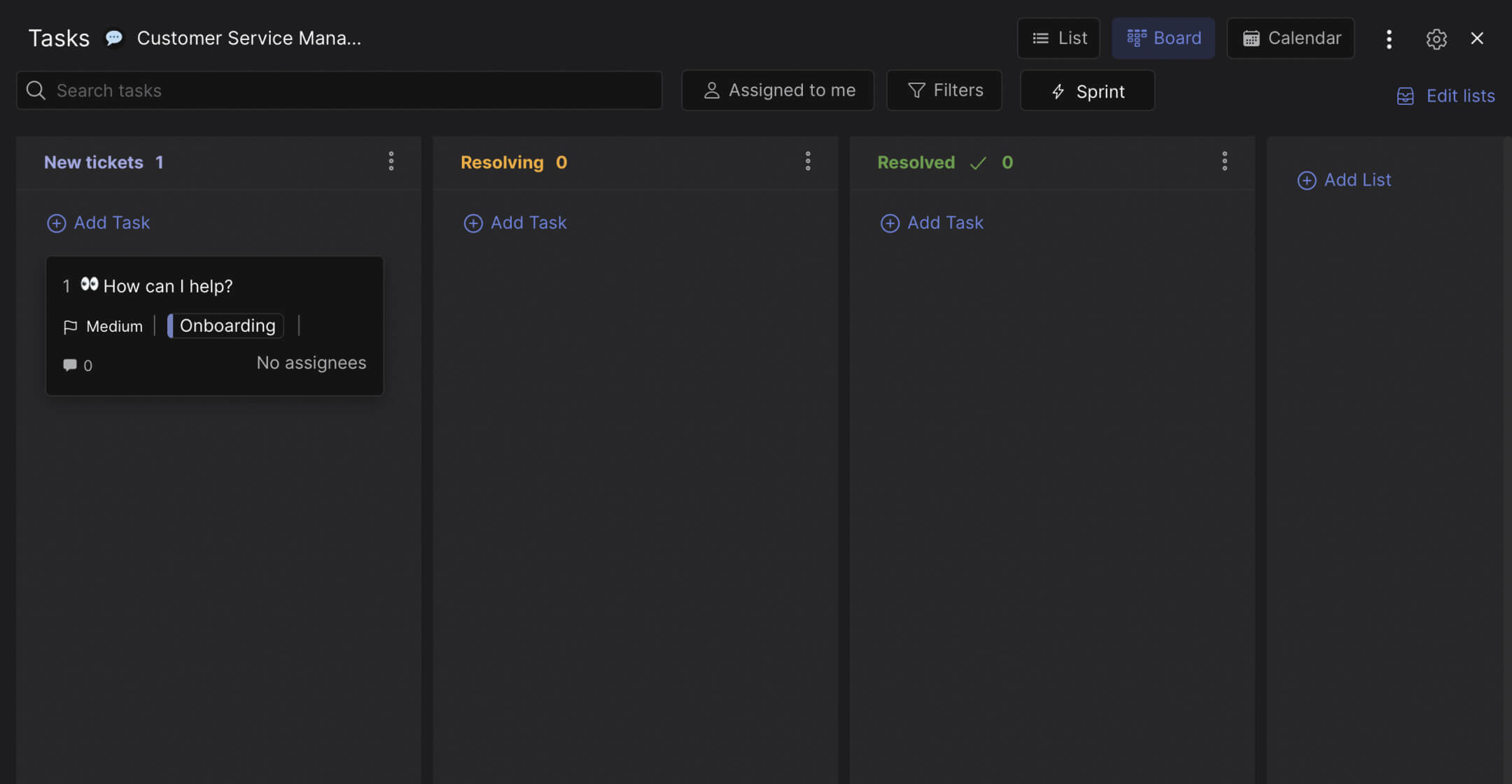The image size is (1512, 784).
Task: Open the chat bubble icon next to Tasks
Action: (x=113, y=38)
